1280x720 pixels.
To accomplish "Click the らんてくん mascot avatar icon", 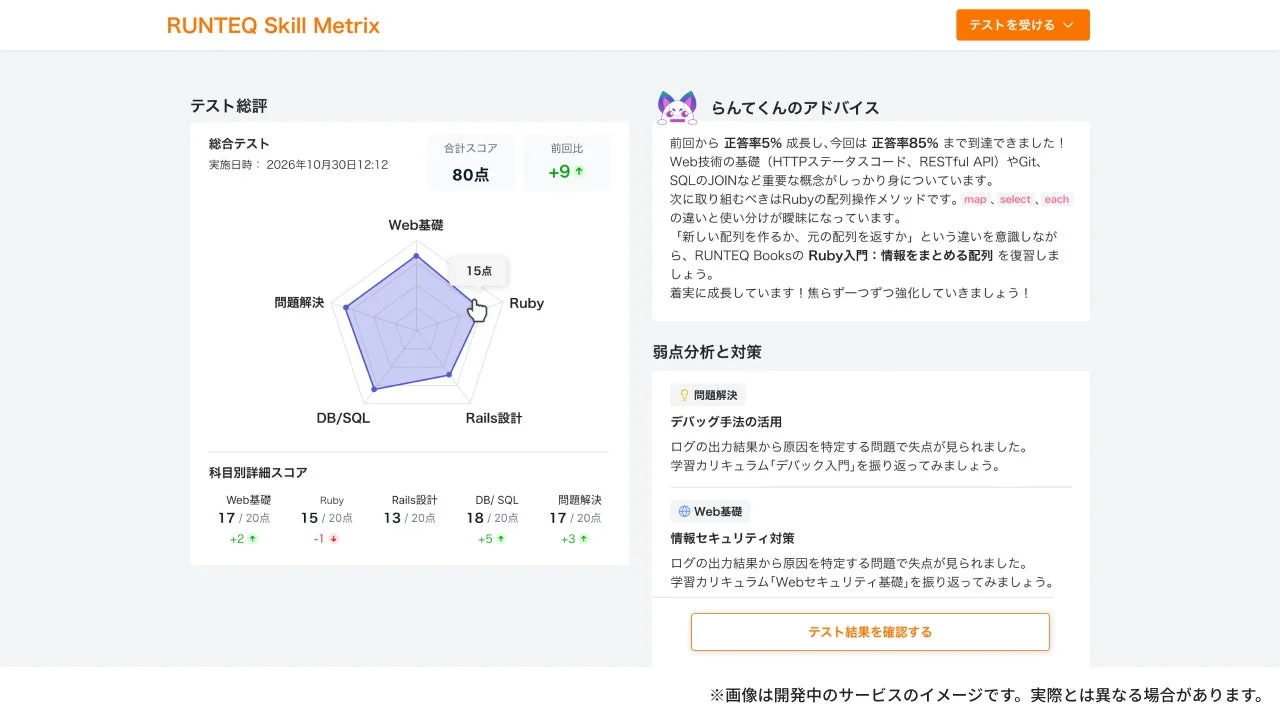I will point(677,106).
